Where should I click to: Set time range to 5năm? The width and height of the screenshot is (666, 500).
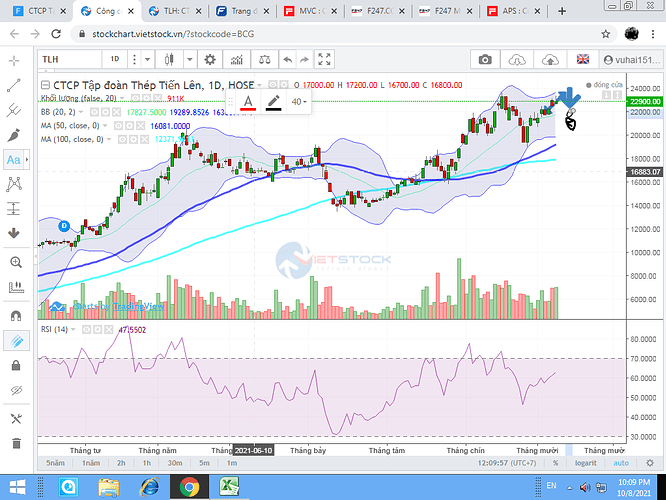pyautogui.click(x=56, y=463)
